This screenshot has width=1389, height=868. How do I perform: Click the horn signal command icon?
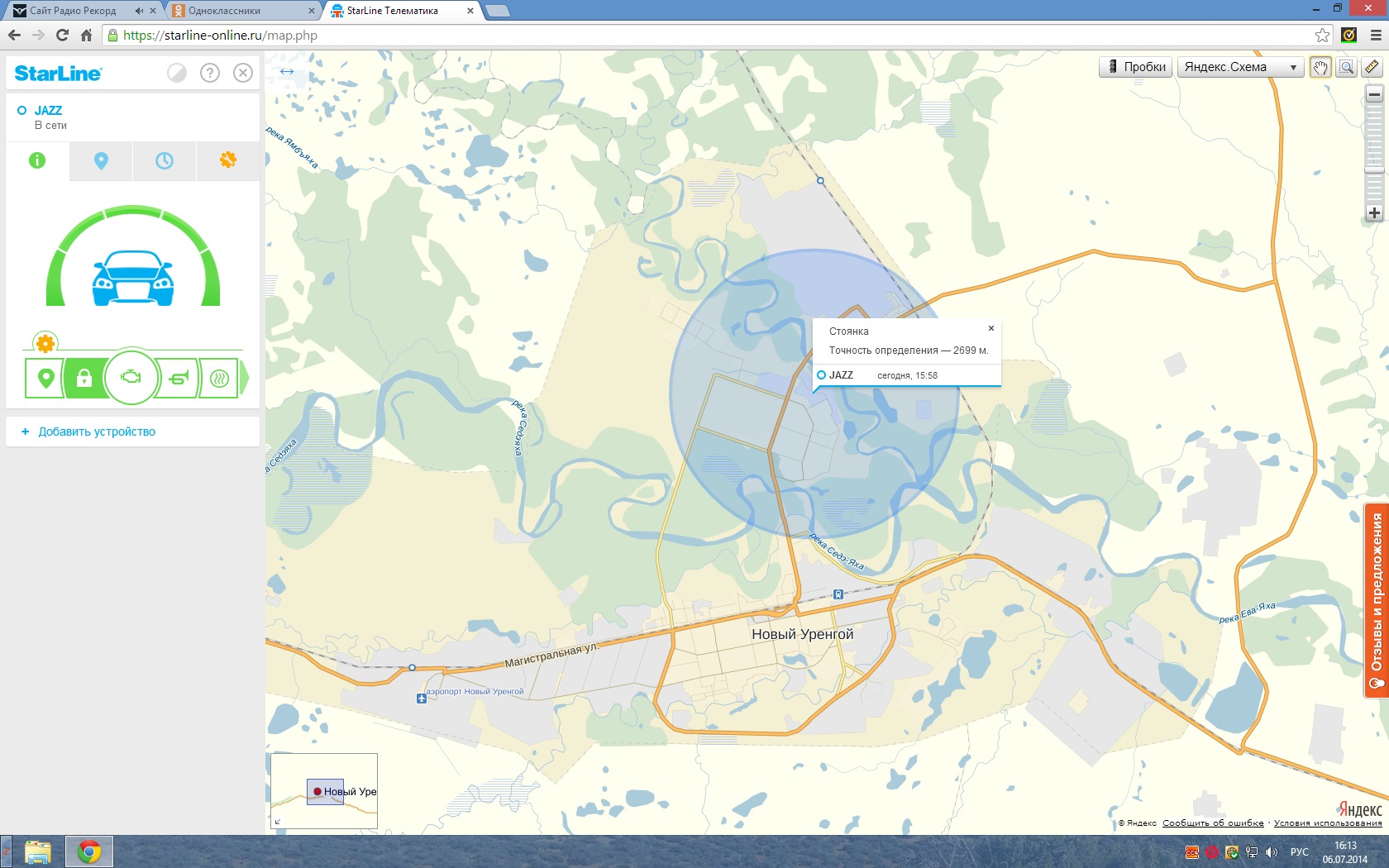(x=179, y=379)
